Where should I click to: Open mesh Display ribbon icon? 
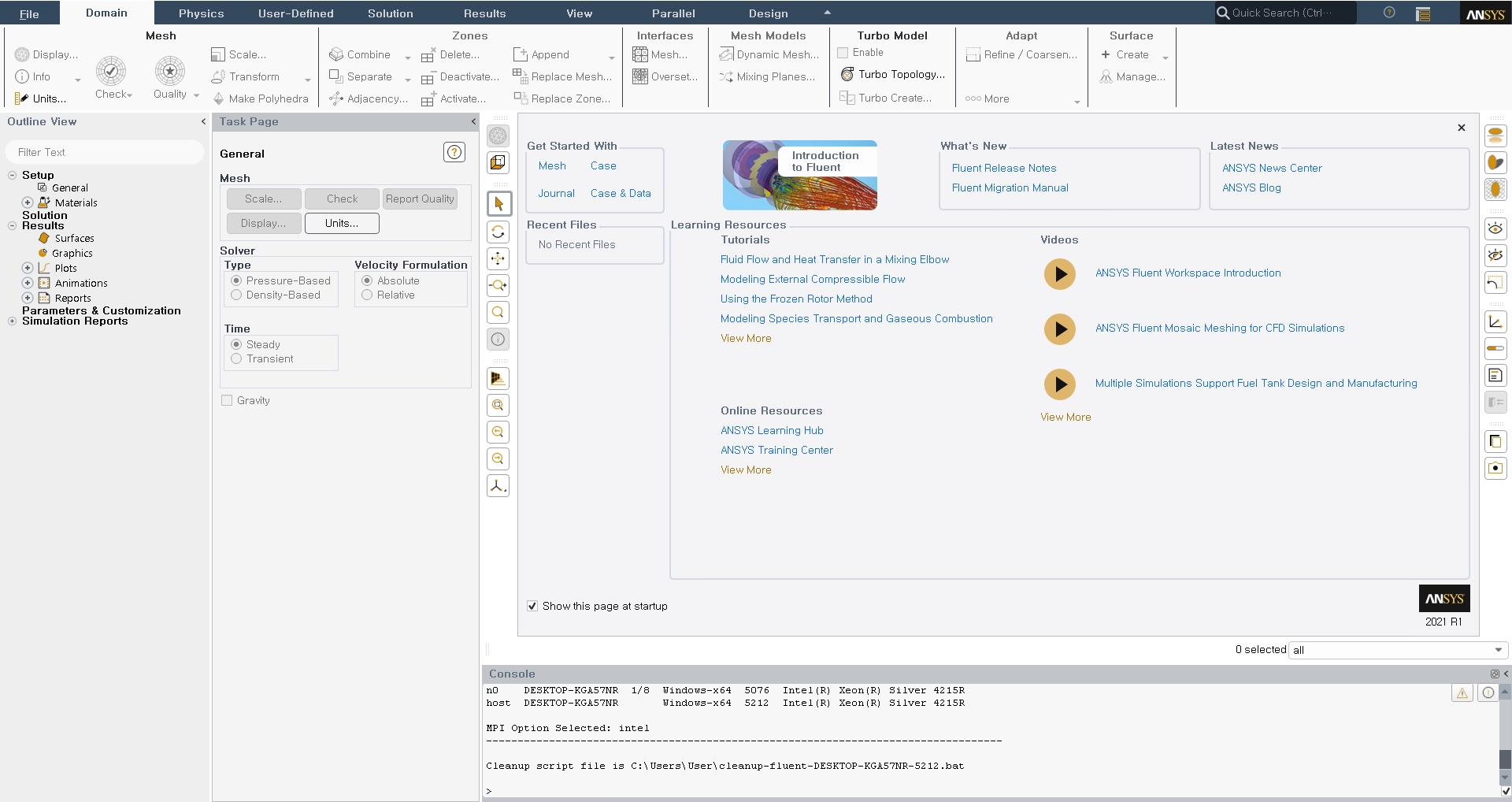click(x=22, y=54)
